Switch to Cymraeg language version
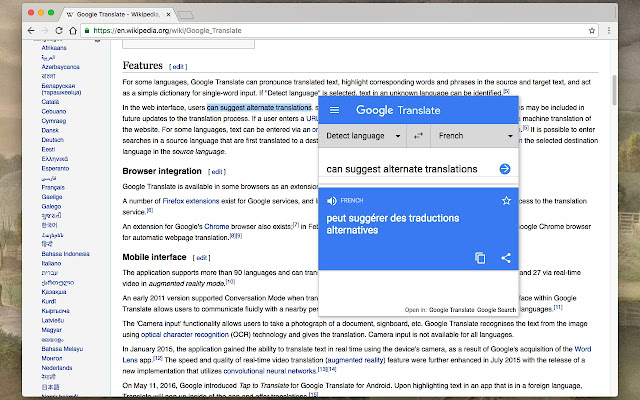This screenshot has height=400, width=640. click(x=53, y=121)
